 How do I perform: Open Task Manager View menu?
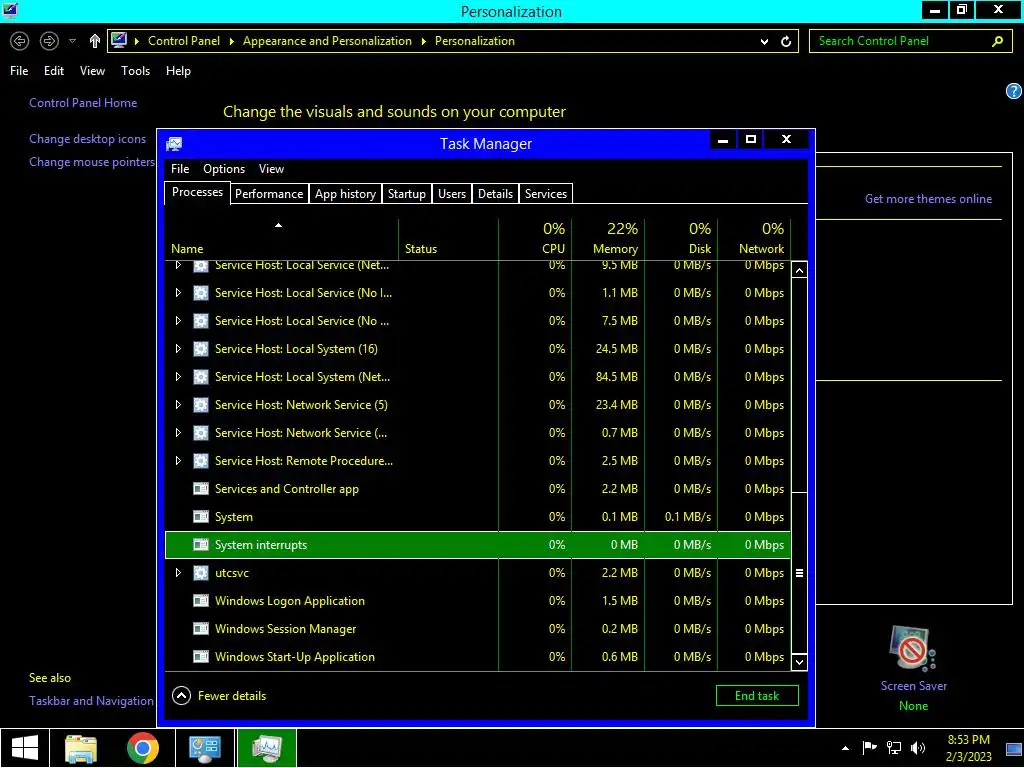(271, 168)
